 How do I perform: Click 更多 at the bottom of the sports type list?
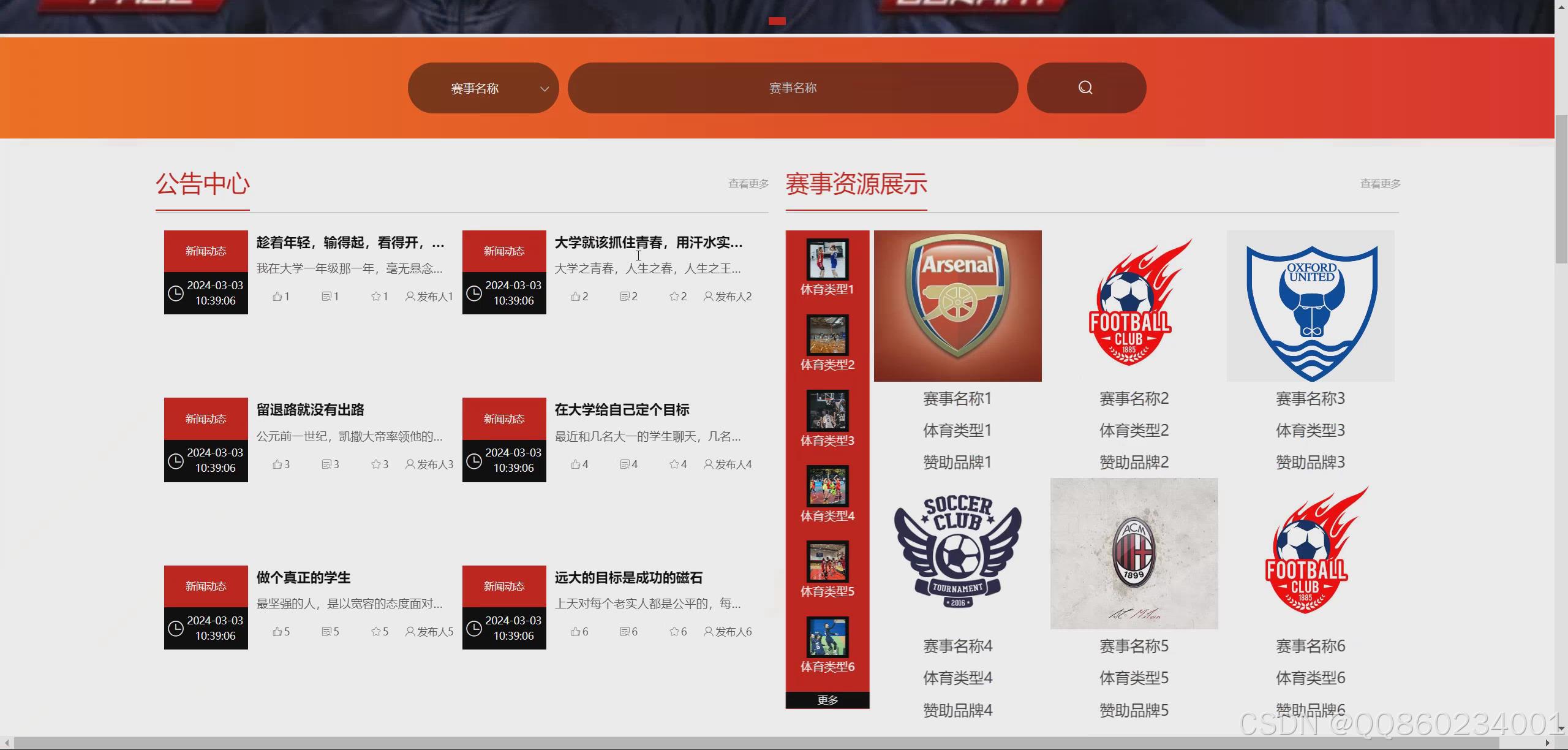827,700
